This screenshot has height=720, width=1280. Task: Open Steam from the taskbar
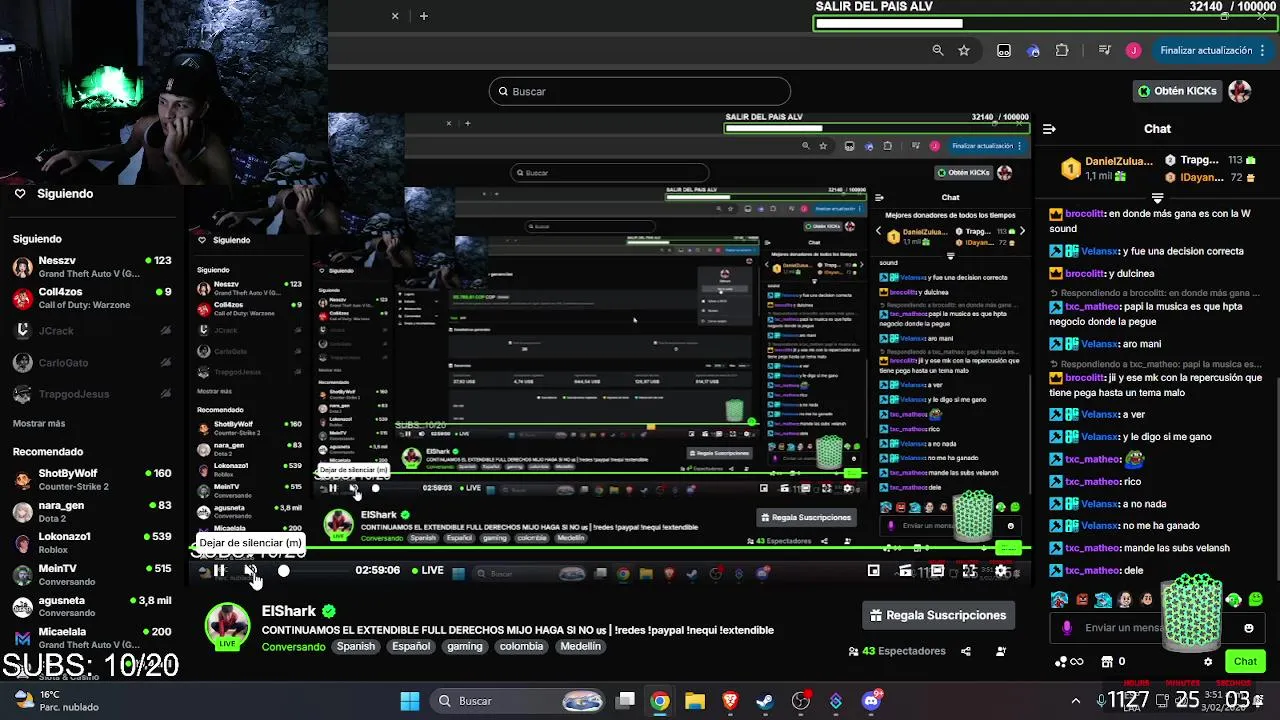(765, 701)
